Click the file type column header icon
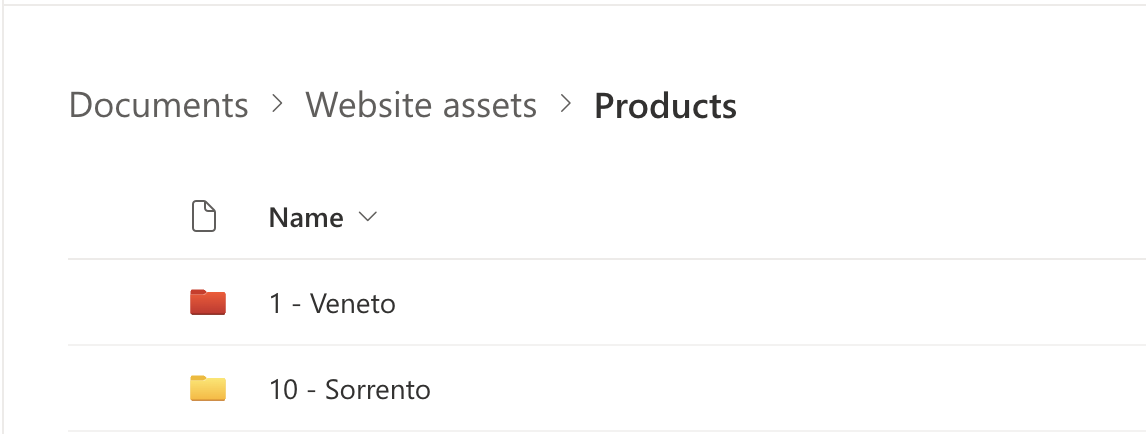 coord(204,217)
